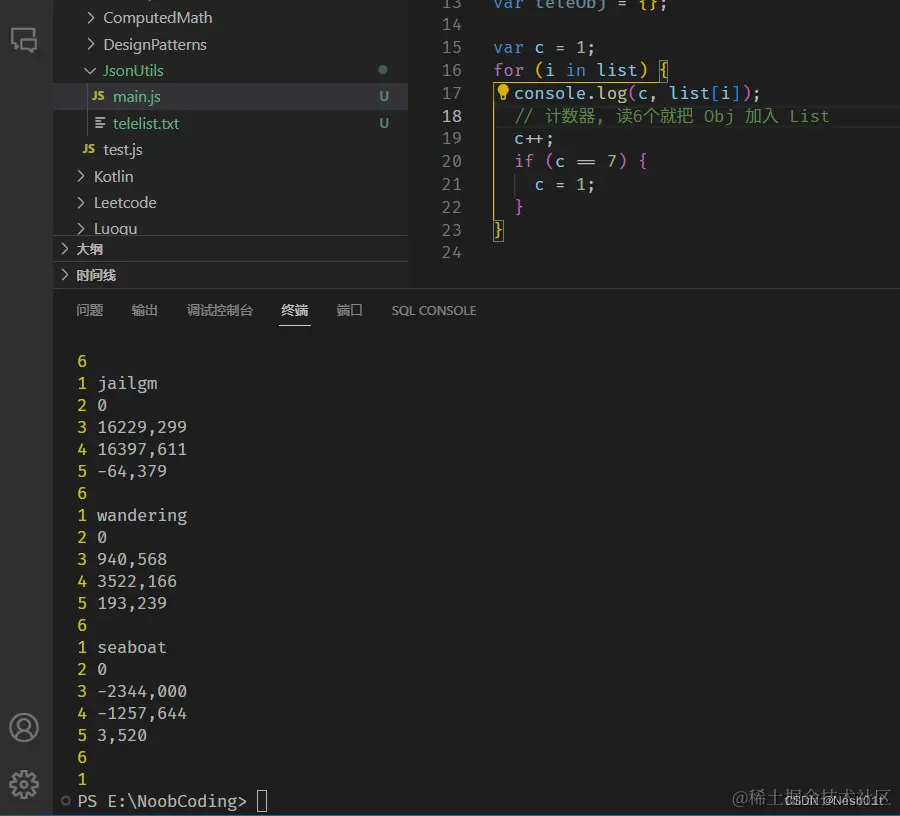Click '3,520' in terminal output
900x816 pixels.
tap(122, 735)
